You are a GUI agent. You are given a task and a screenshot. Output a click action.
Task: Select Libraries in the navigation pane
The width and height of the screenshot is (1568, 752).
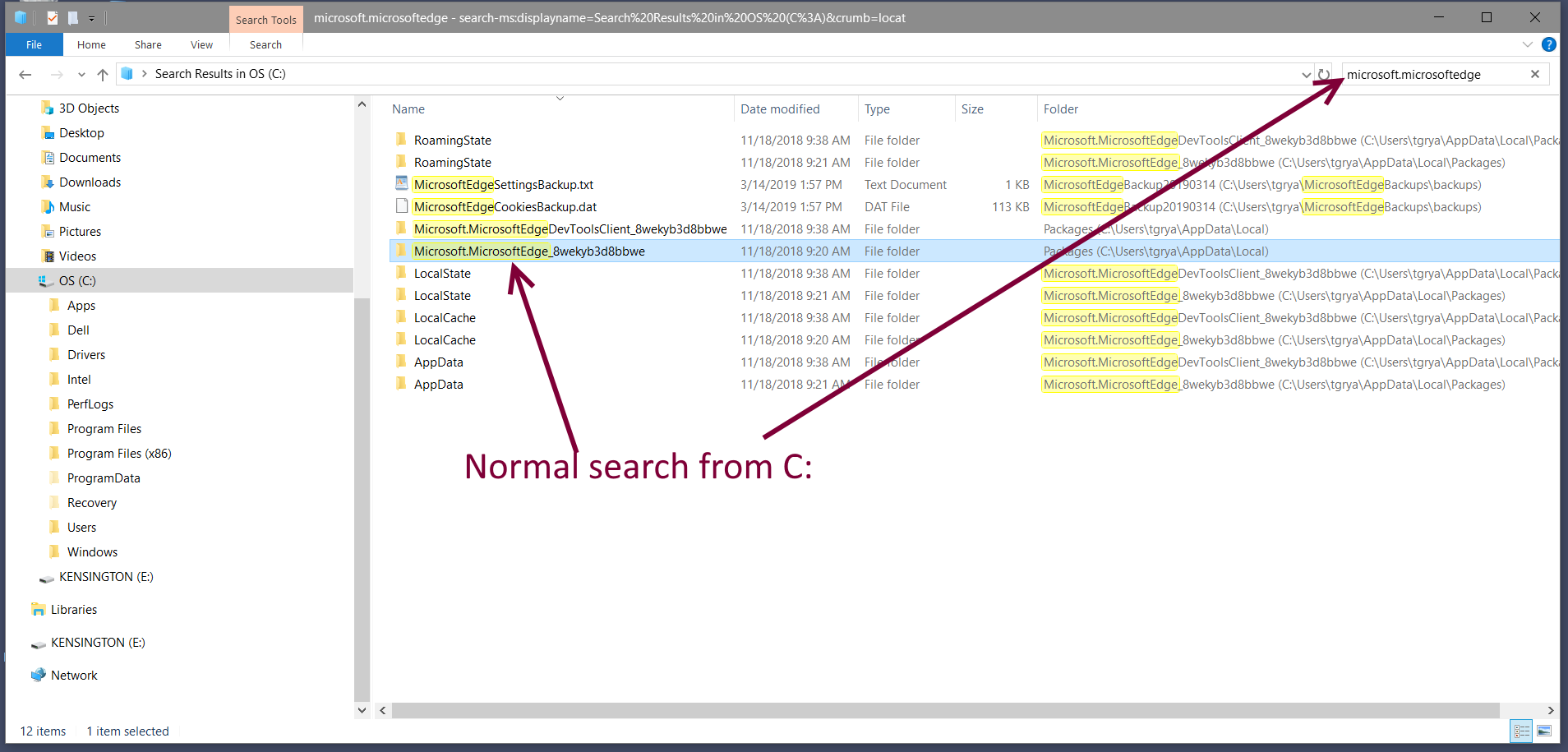[74, 610]
